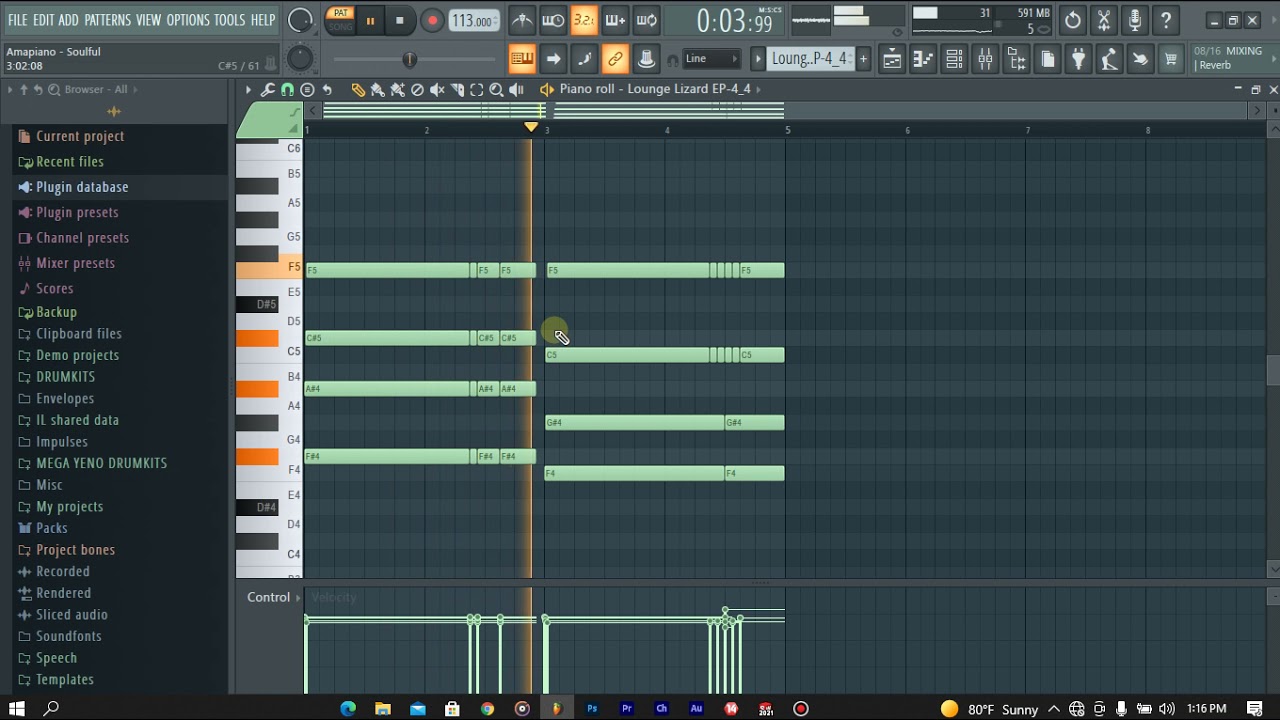The width and height of the screenshot is (1280, 720).
Task: Add a new pattern with plus button
Action: [864, 59]
